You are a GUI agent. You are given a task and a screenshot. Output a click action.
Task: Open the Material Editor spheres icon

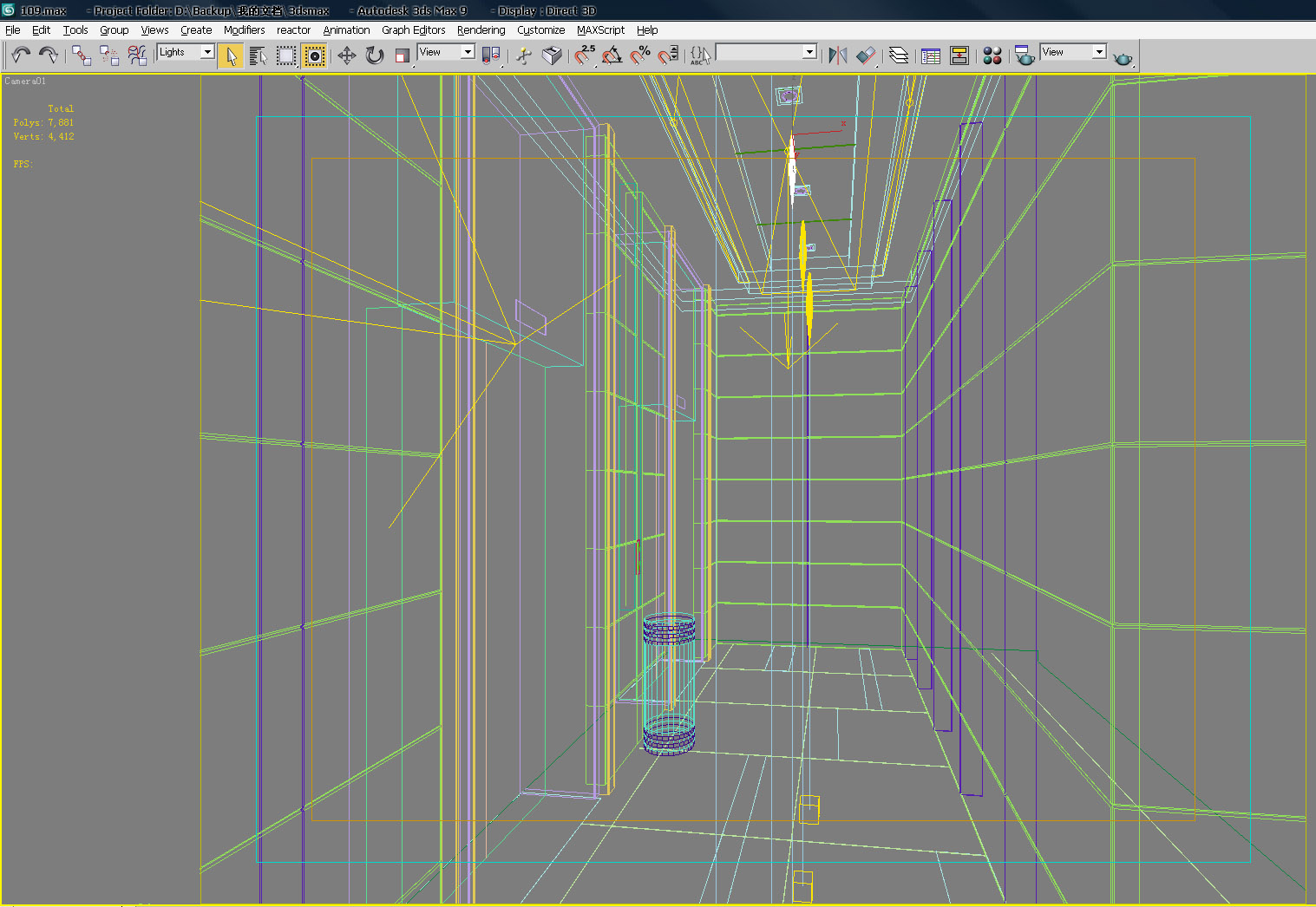pos(992,55)
